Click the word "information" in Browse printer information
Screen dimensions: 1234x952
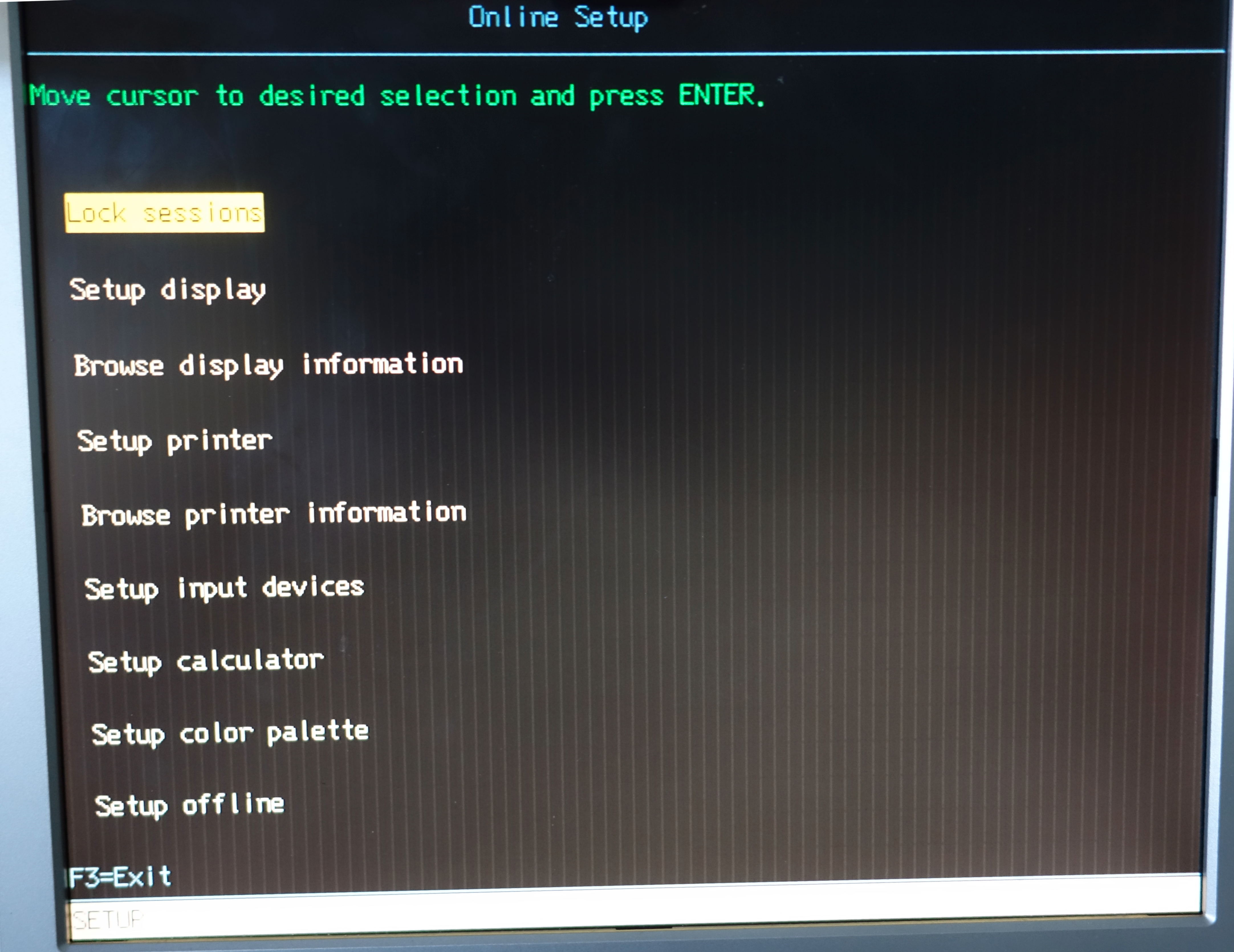(x=387, y=513)
